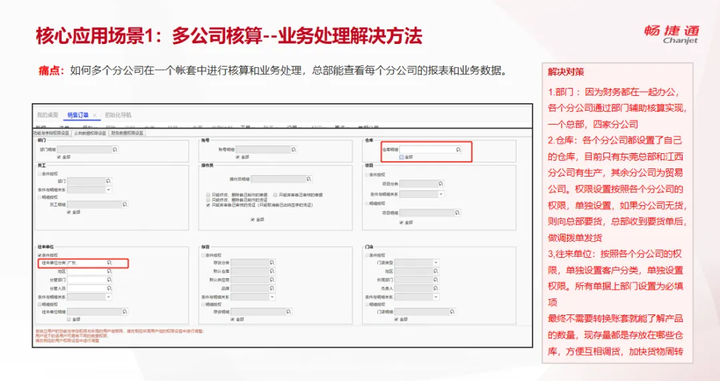Toggle 条件授权 checkbox in 往来单位 section
Viewport: 720px width, 381px height.
coord(39,255)
